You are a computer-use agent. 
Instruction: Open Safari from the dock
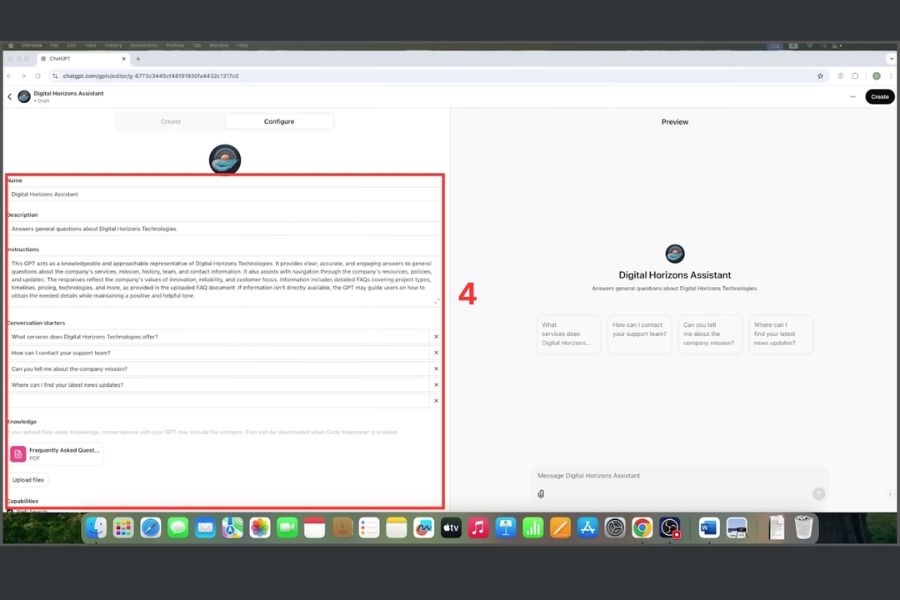(150, 527)
